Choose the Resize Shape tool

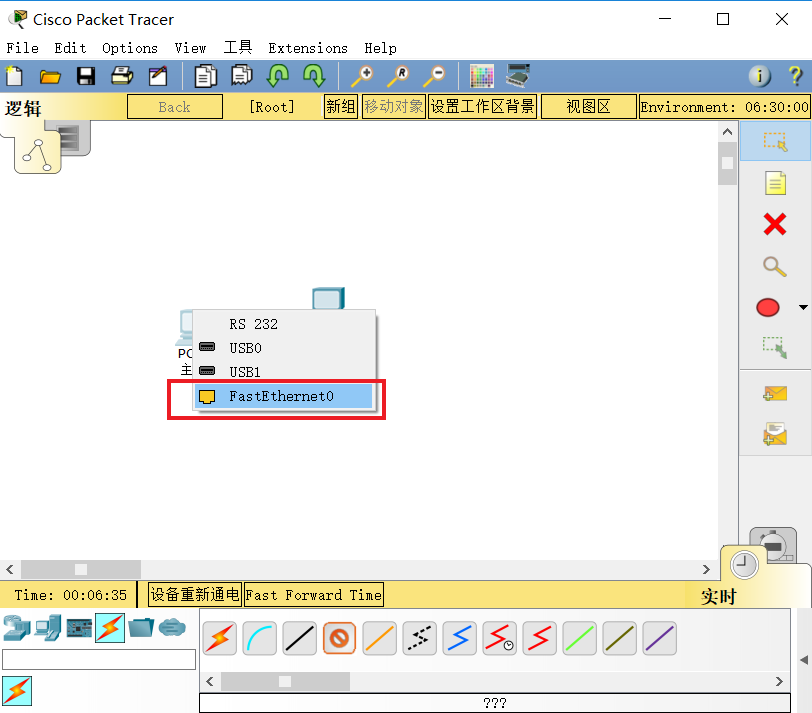pos(775,347)
